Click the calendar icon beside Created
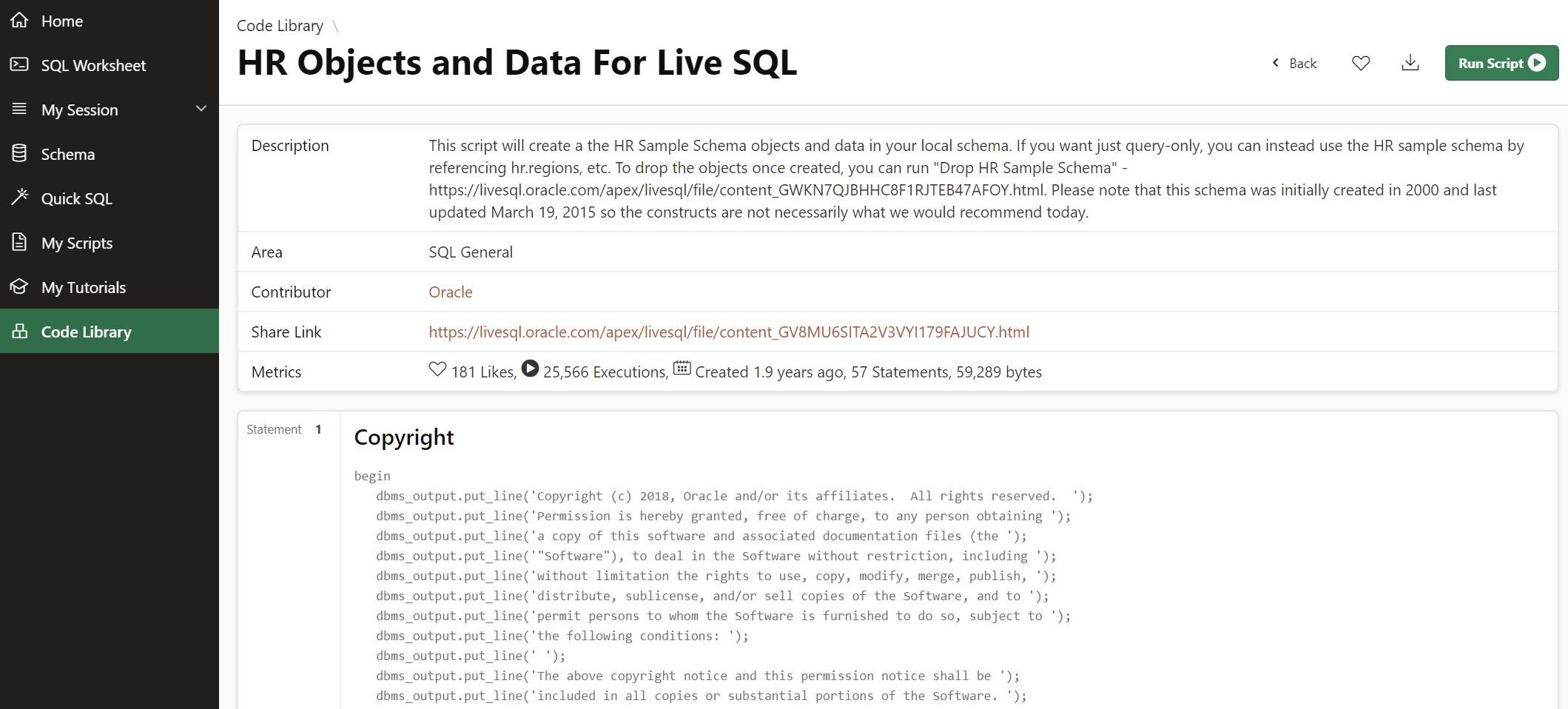This screenshot has height=709, width=1568. tap(682, 368)
